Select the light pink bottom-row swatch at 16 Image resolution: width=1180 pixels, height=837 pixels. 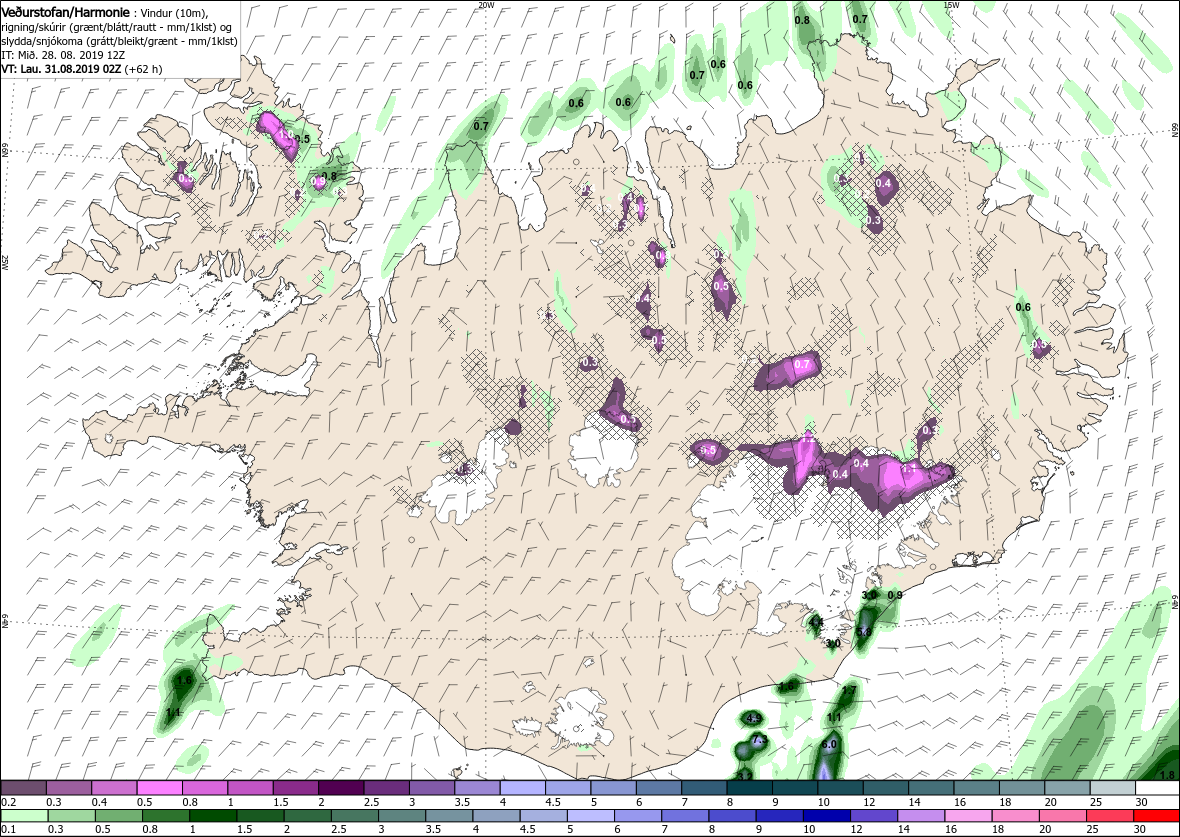coord(967,817)
